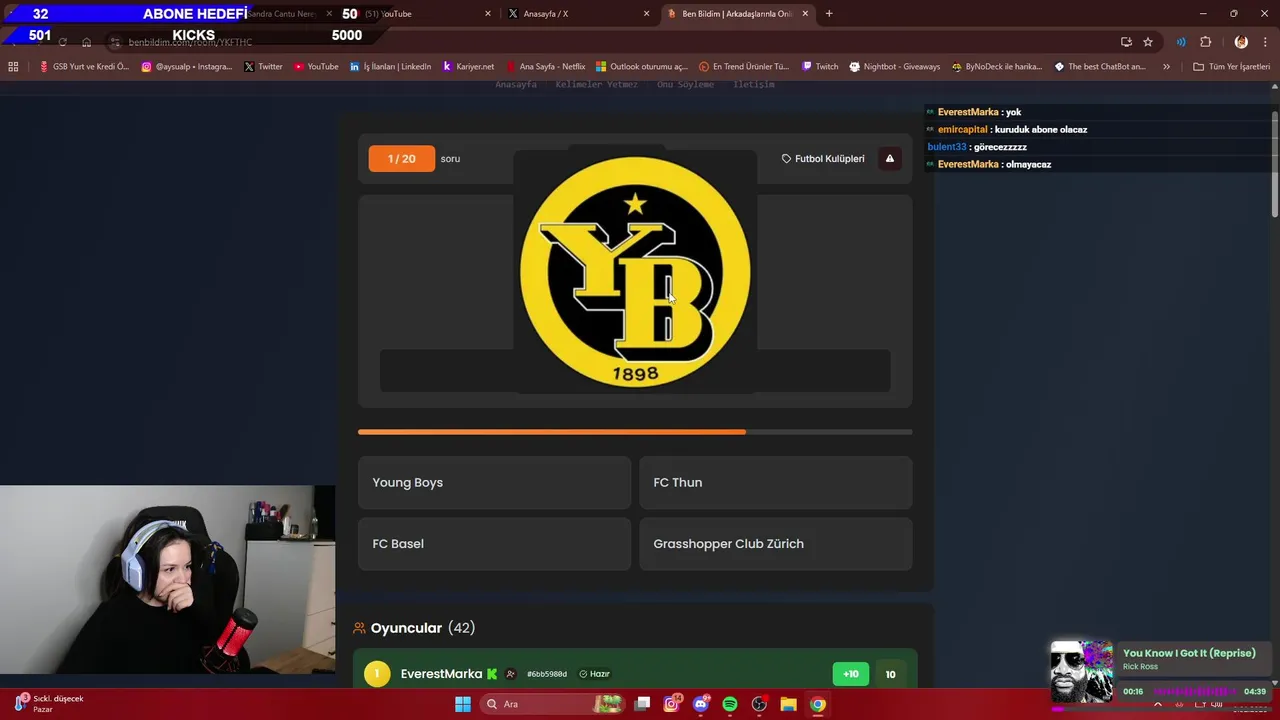Screen dimensions: 1280x720
Task: Open the apps grid in bookmarks bar
Action: click(13, 67)
